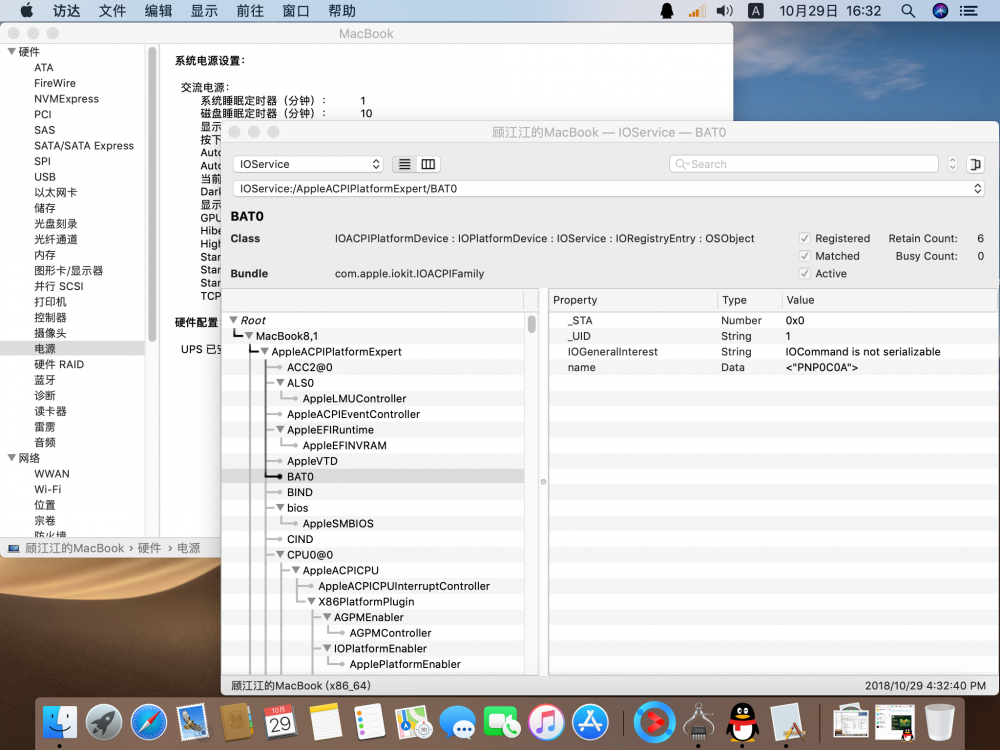The width and height of the screenshot is (1000, 750).
Task: Open Apple menu logo
Action: point(27,11)
